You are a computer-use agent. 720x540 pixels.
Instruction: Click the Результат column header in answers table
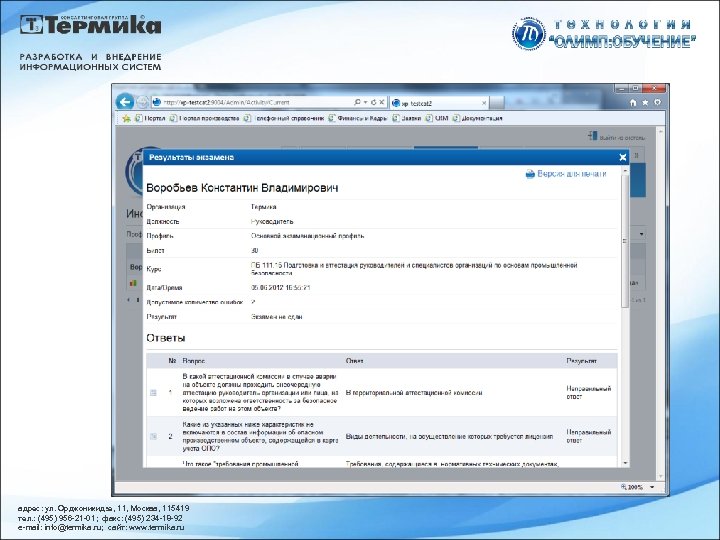582,361
